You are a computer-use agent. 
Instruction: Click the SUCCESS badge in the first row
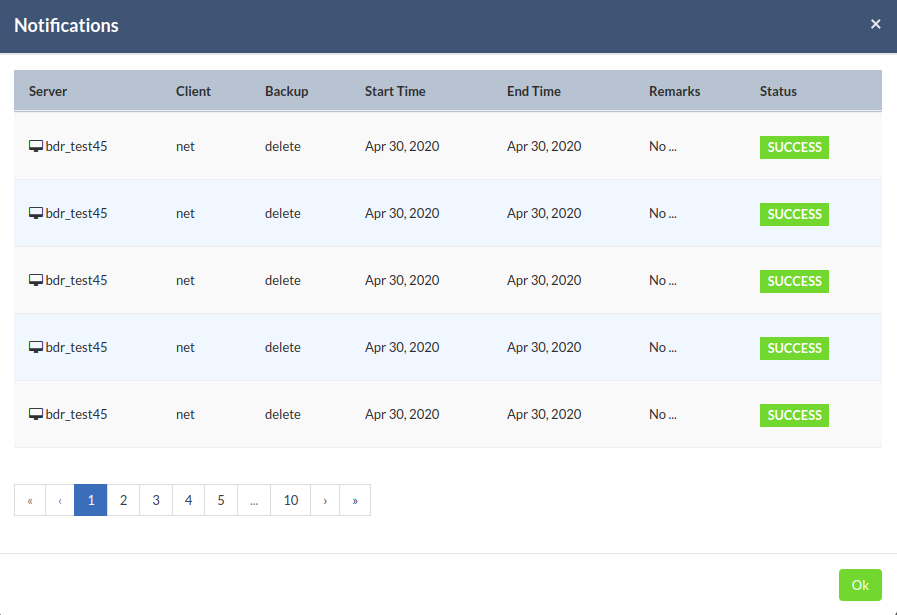pos(794,147)
